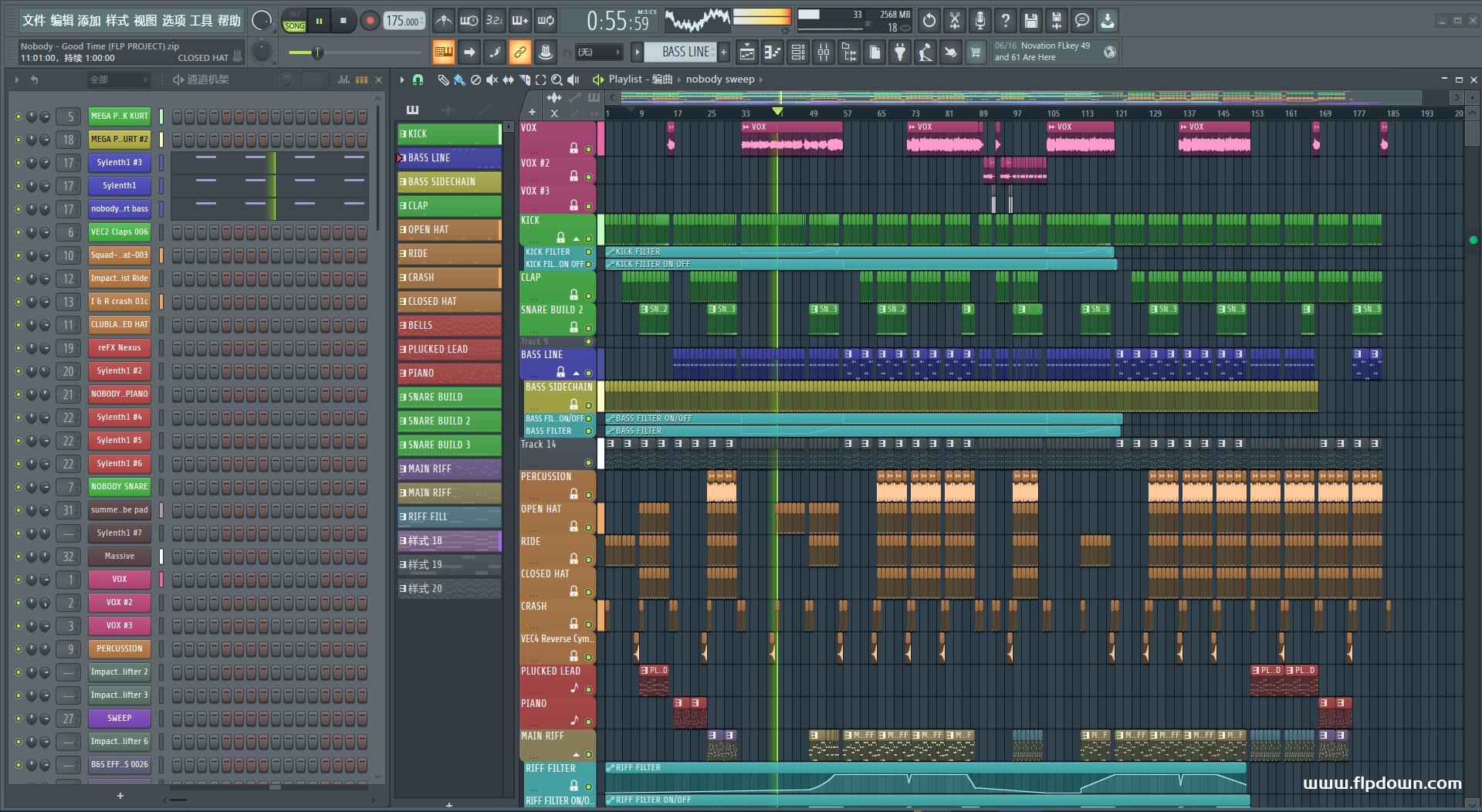Open the tempo tapper icon
This screenshot has height=812, width=1482.
point(925,52)
